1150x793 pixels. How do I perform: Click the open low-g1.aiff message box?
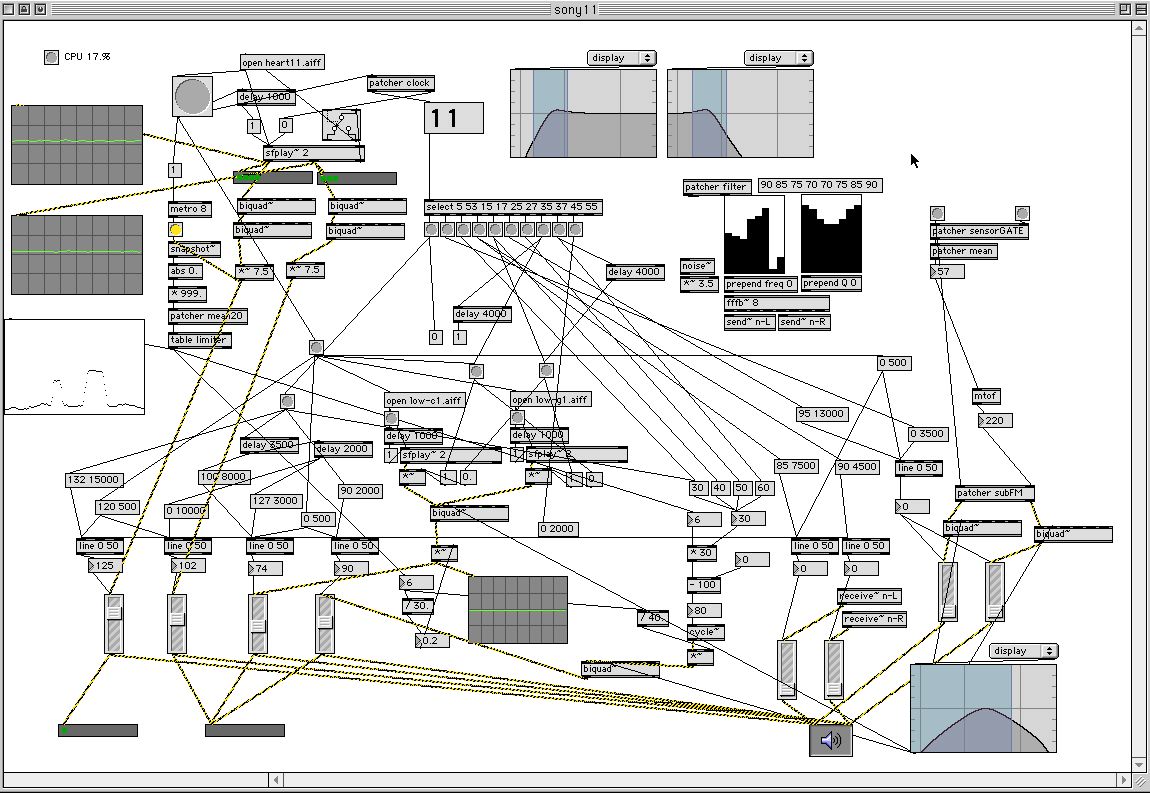click(x=551, y=400)
